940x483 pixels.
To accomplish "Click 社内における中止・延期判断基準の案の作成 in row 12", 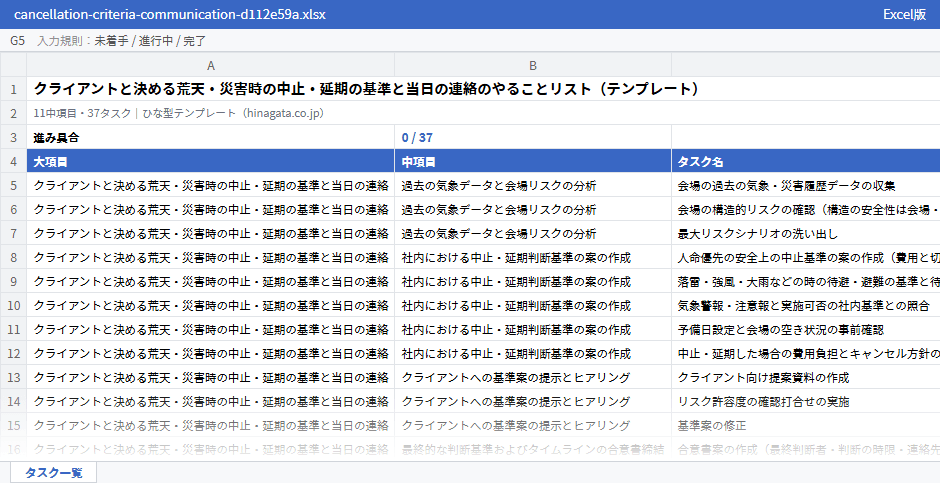I will point(533,353).
